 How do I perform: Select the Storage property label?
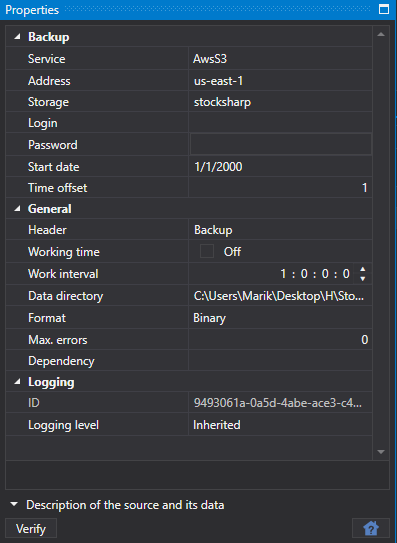[48, 102]
